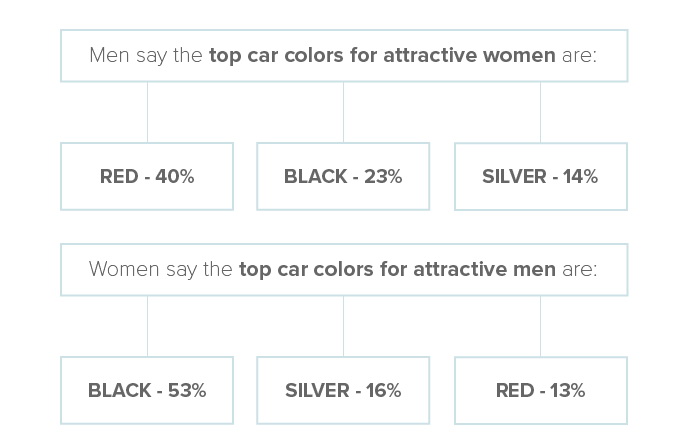The height and width of the screenshot is (441, 694).
Task: Click the connector line above "SILVER - 14%"
Action: click(540, 112)
